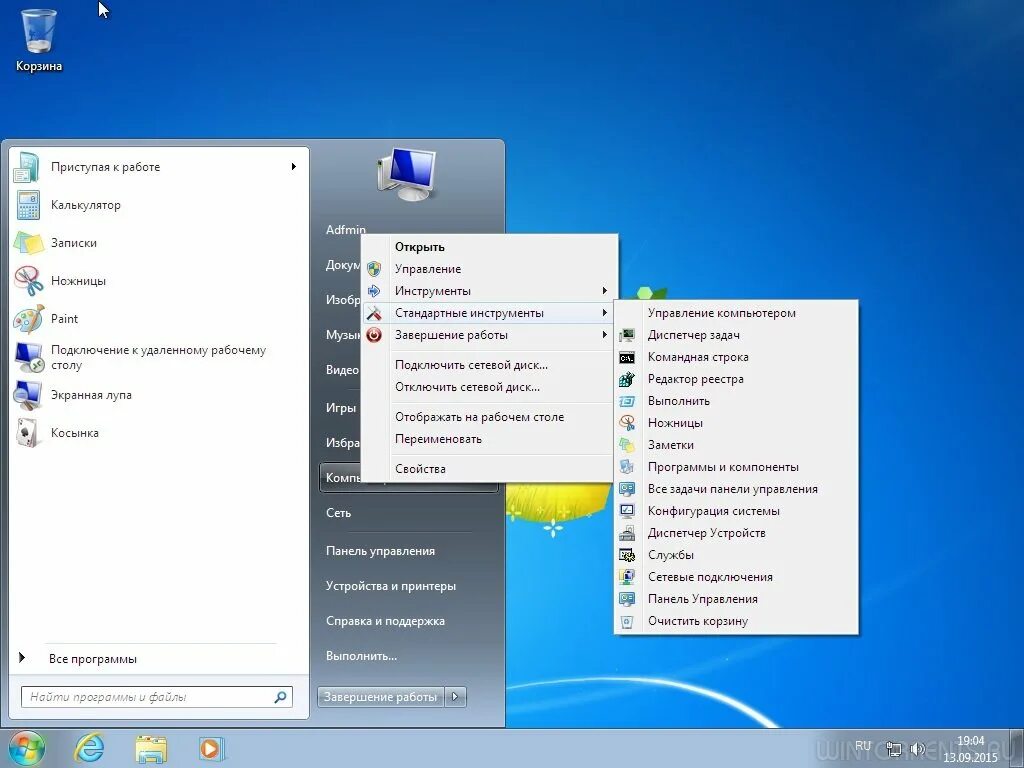Click the Calculator icon in Start menu
This screenshot has width=1024, height=768.
tap(28, 205)
